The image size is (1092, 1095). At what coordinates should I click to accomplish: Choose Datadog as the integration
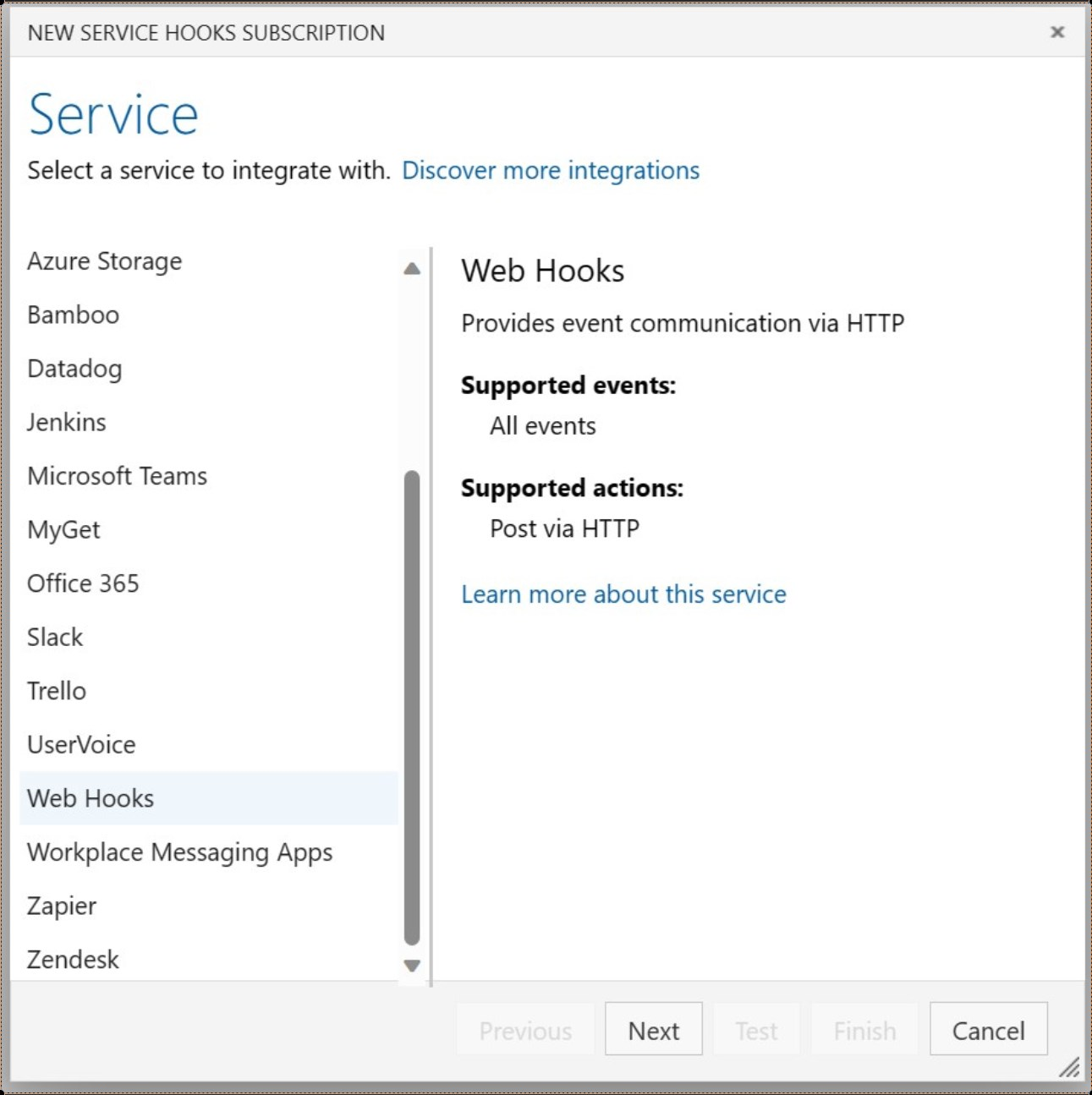click(74, 369)
